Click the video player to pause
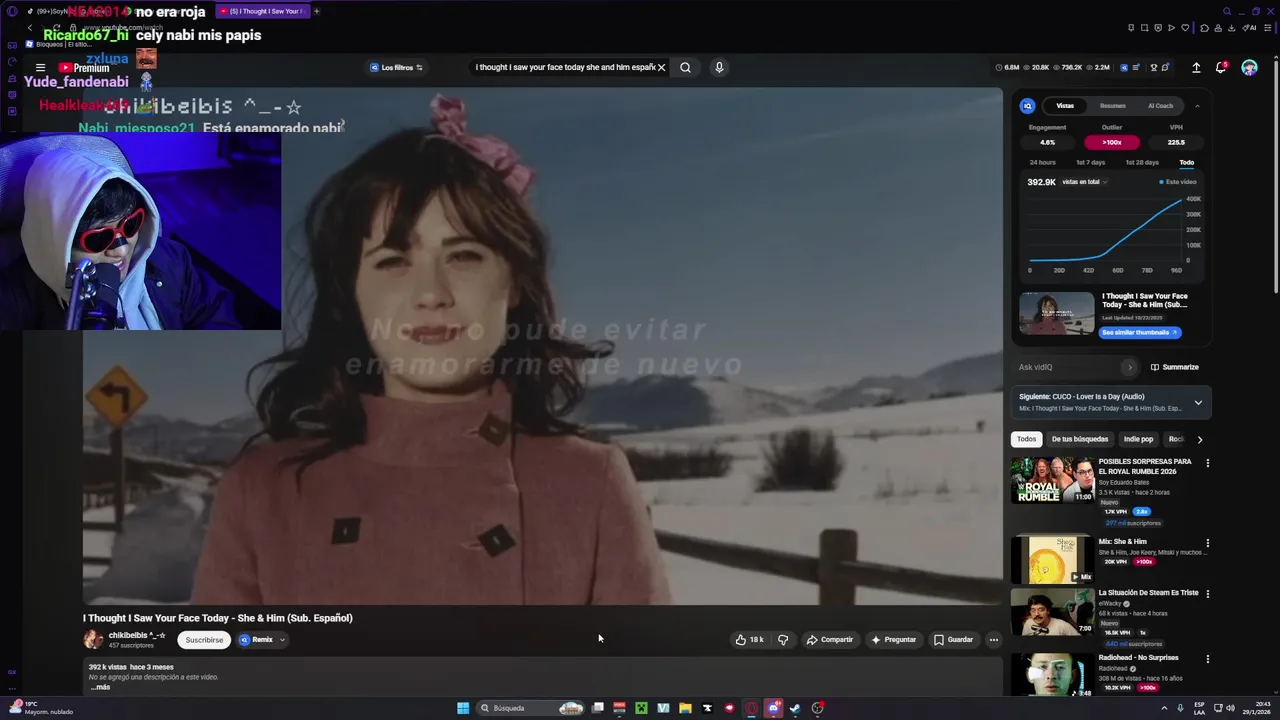This screenshot has height=720, width=1280. tap(542, 346)
